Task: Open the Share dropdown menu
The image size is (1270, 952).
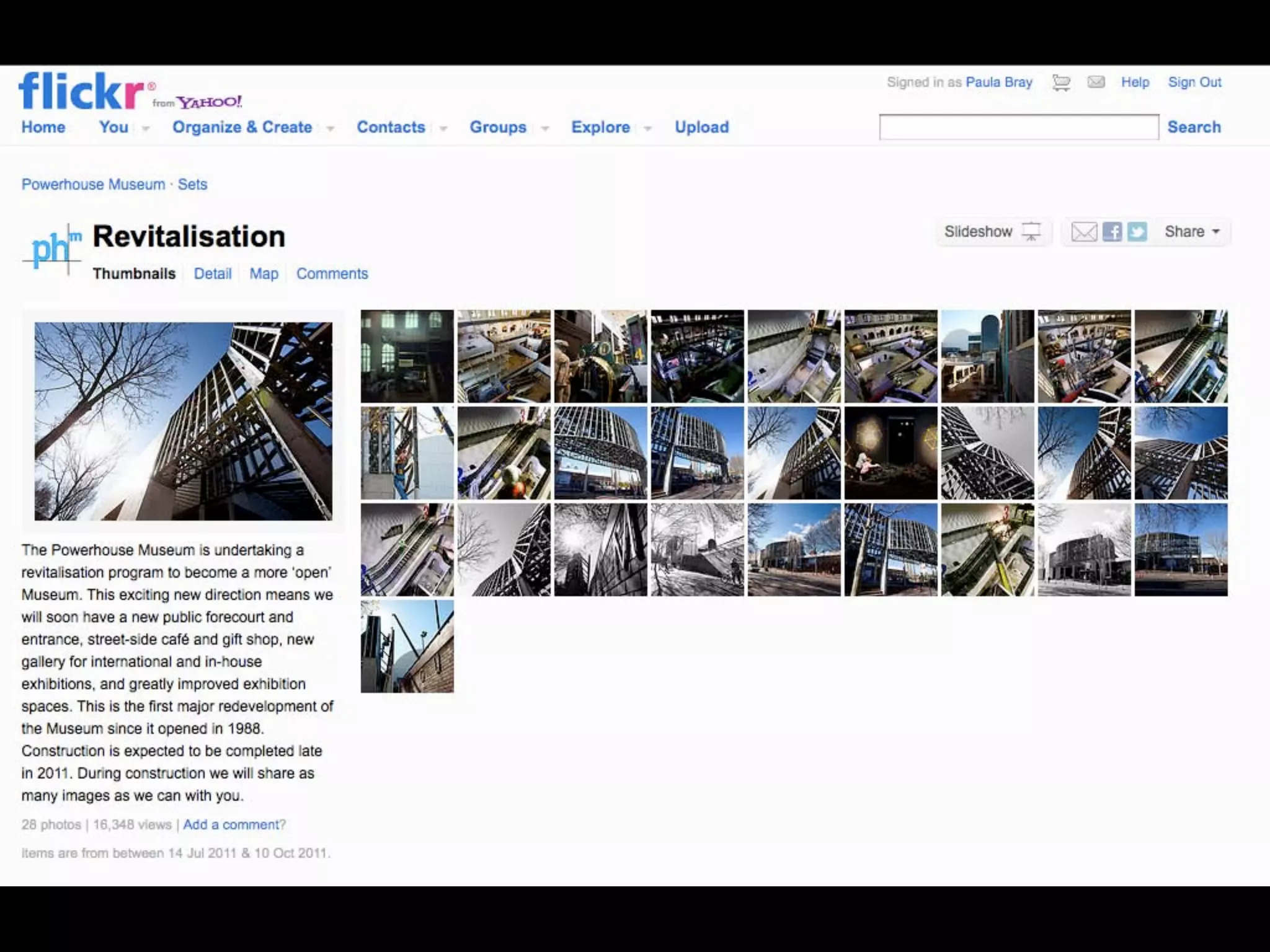Action: (x=1192, y=232)
